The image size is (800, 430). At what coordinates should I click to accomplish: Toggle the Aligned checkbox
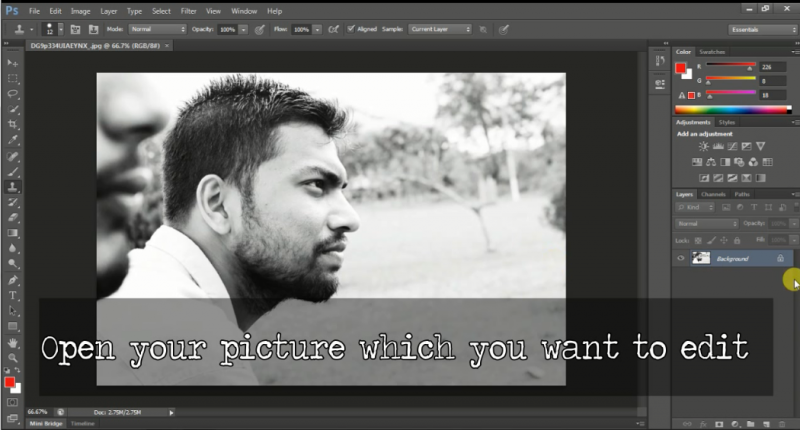(x=349, y=29)
